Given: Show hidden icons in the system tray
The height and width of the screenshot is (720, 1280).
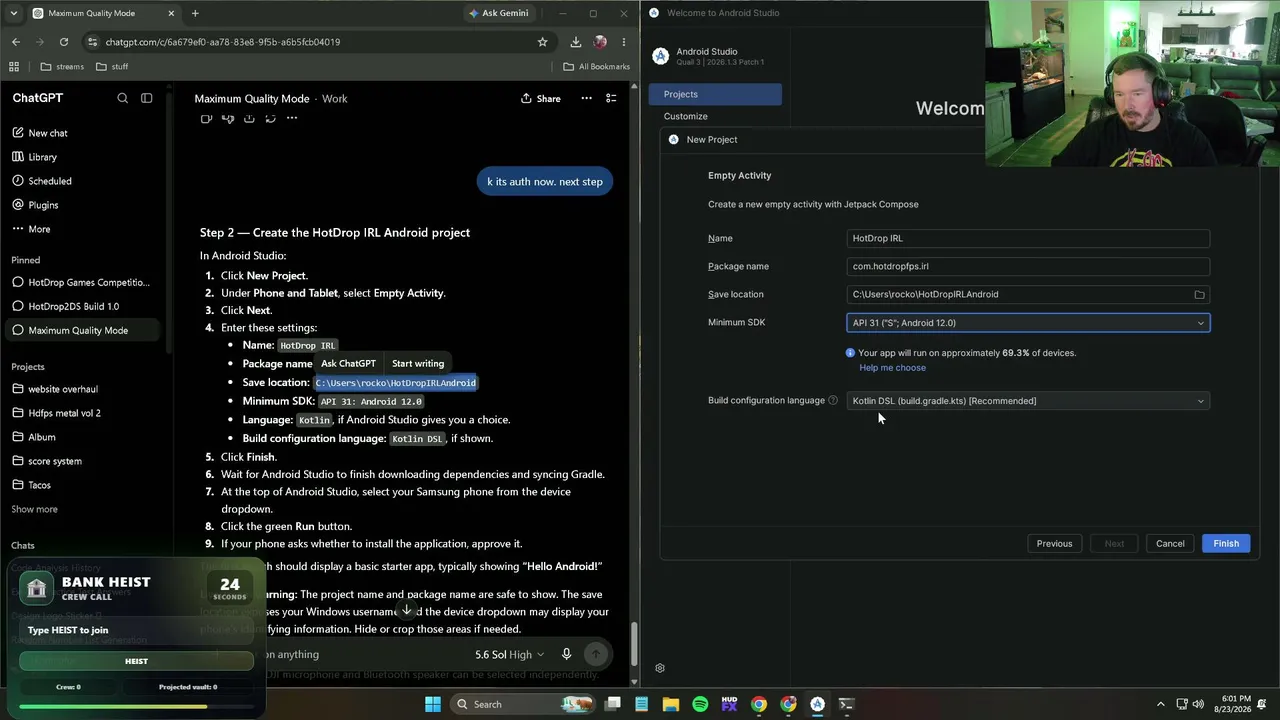Looking at the screenshot, I should (x=1160, y=704).
